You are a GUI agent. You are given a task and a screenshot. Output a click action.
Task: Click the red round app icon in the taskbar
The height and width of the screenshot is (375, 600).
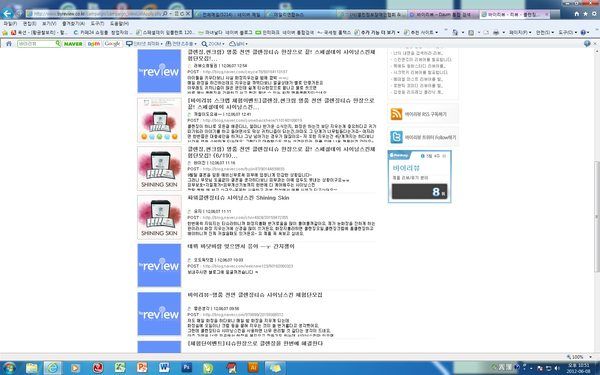pos(98,368)
